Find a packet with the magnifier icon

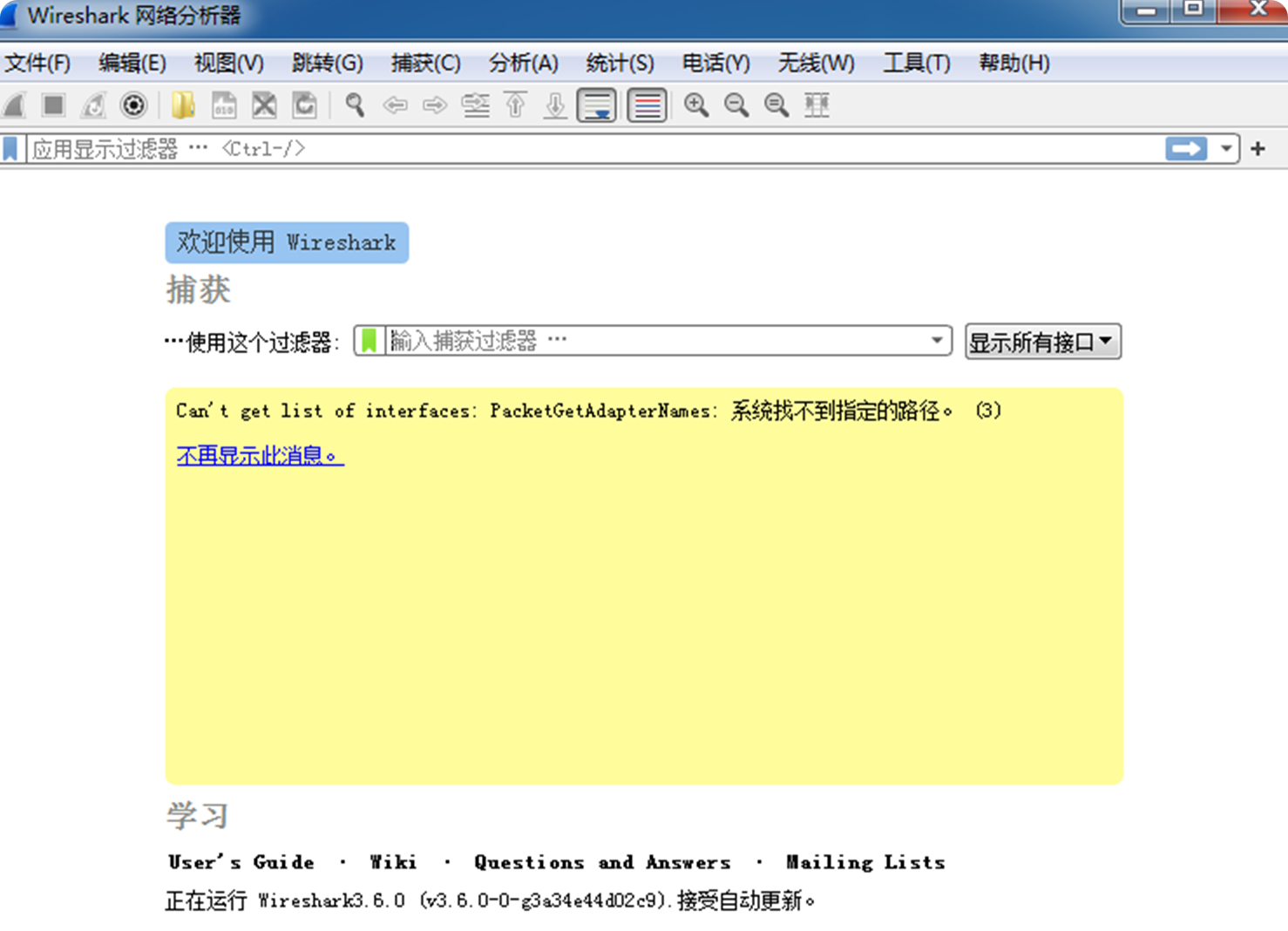click(x=355, y=105)
